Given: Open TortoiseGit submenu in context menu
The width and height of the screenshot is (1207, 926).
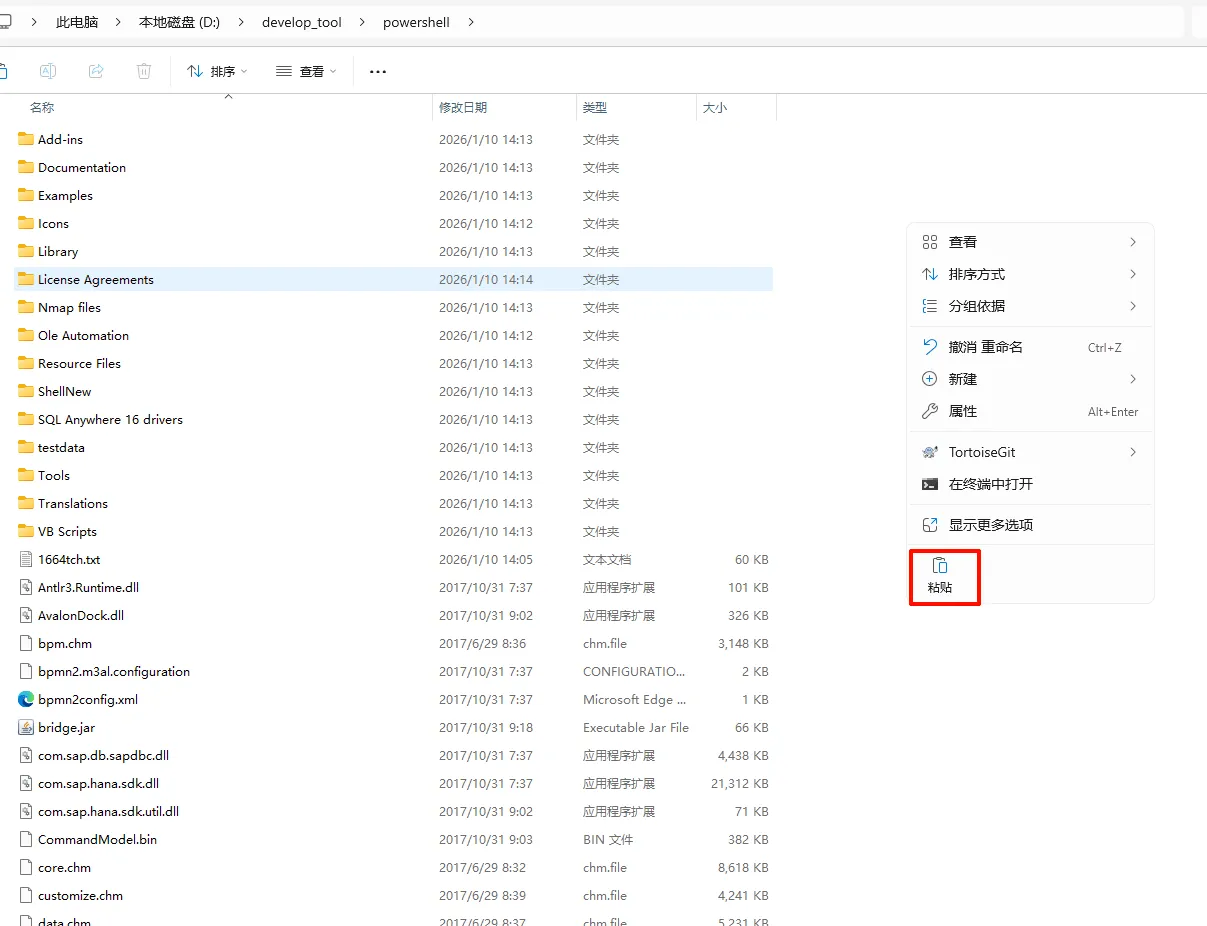Looking at the screenshot, I should [x=1030, y=452].
